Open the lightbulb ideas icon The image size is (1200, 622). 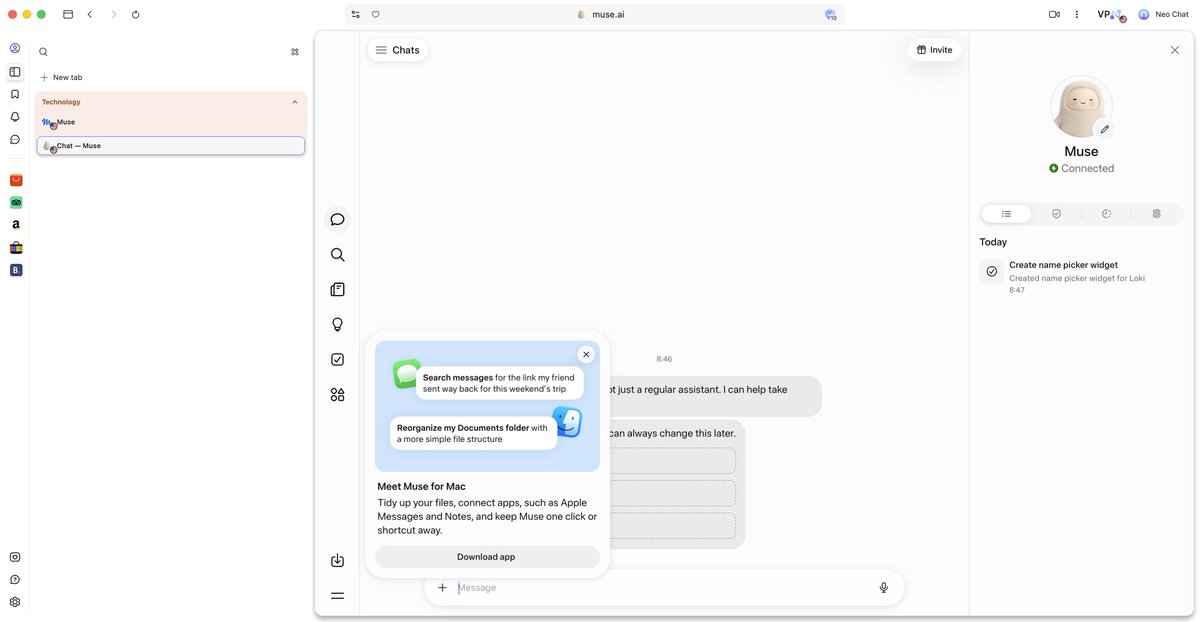pos(337,325)
